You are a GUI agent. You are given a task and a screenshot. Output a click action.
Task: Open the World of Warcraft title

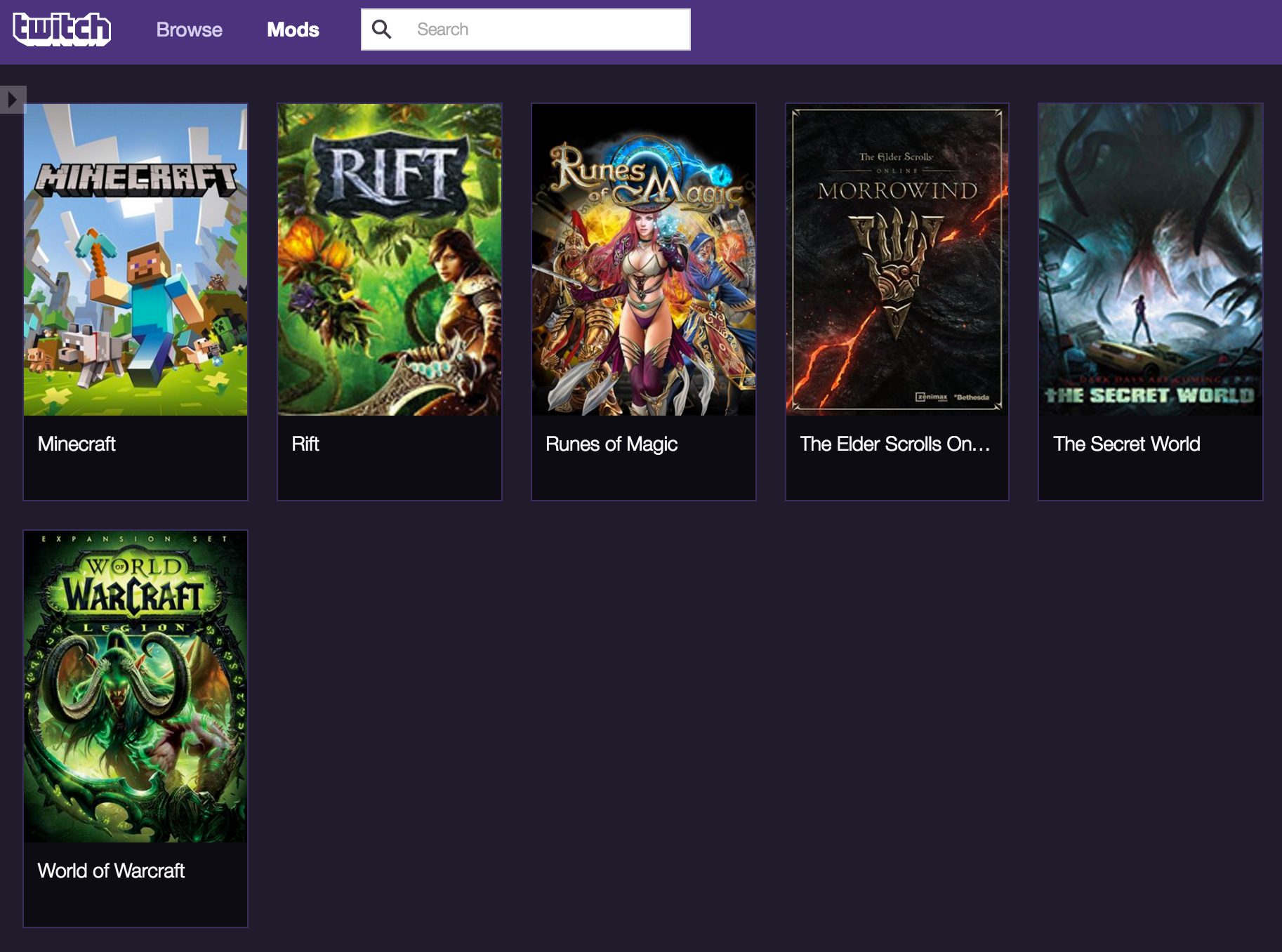111,871
